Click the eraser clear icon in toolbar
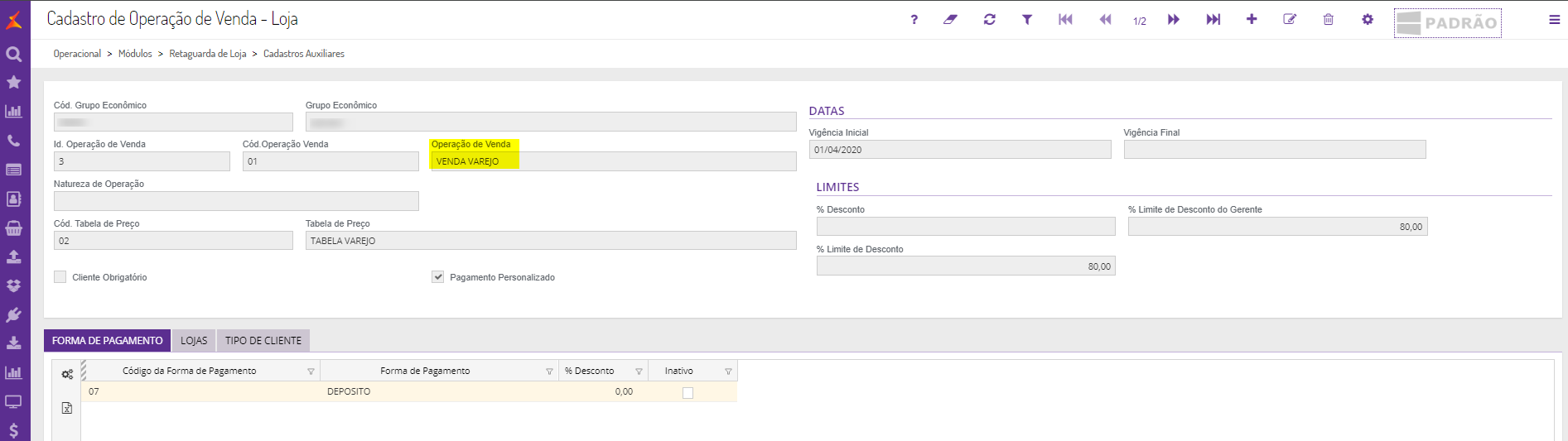 tap(950, 20)
